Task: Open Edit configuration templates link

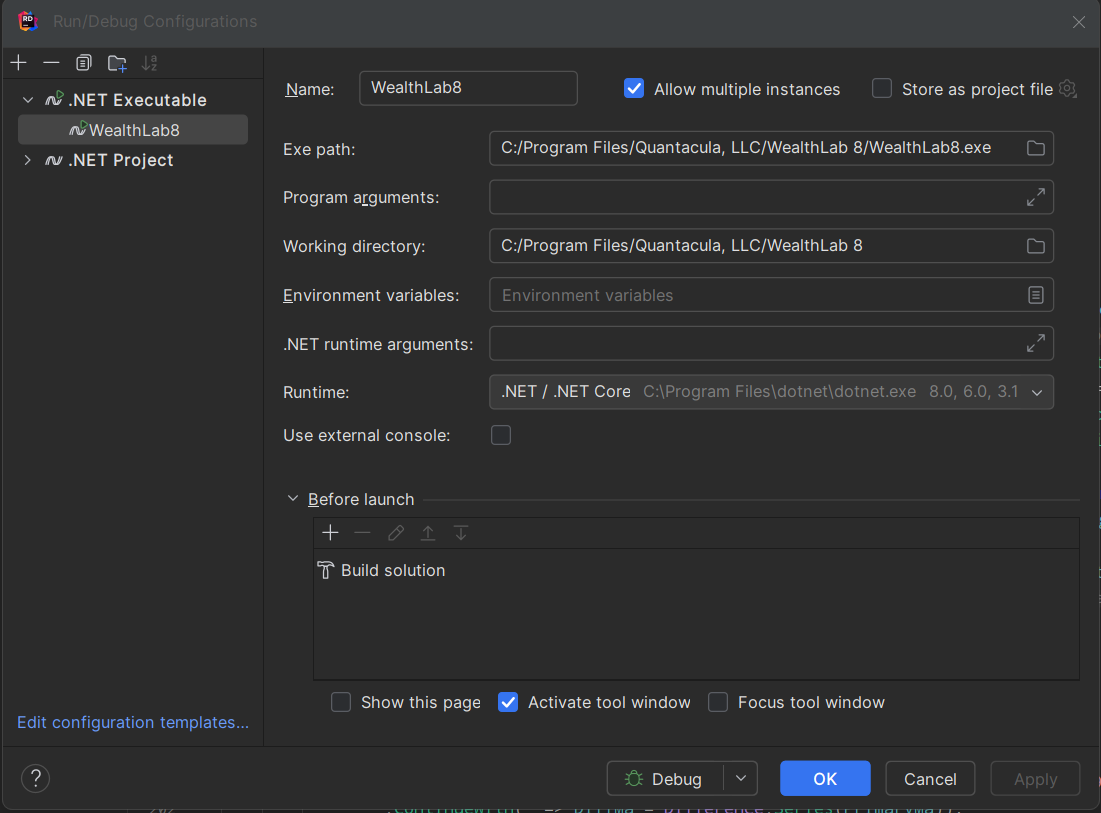Action: 133,722
